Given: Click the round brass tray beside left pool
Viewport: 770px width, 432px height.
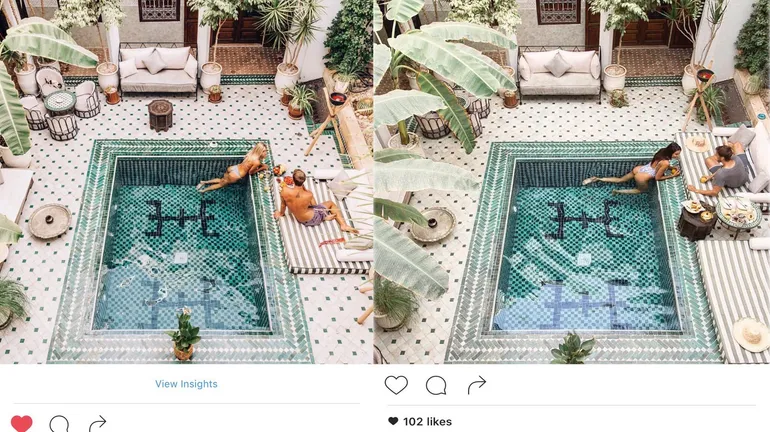Looking at the screenshot, I should pyautogui.click(x=50, y=221).
